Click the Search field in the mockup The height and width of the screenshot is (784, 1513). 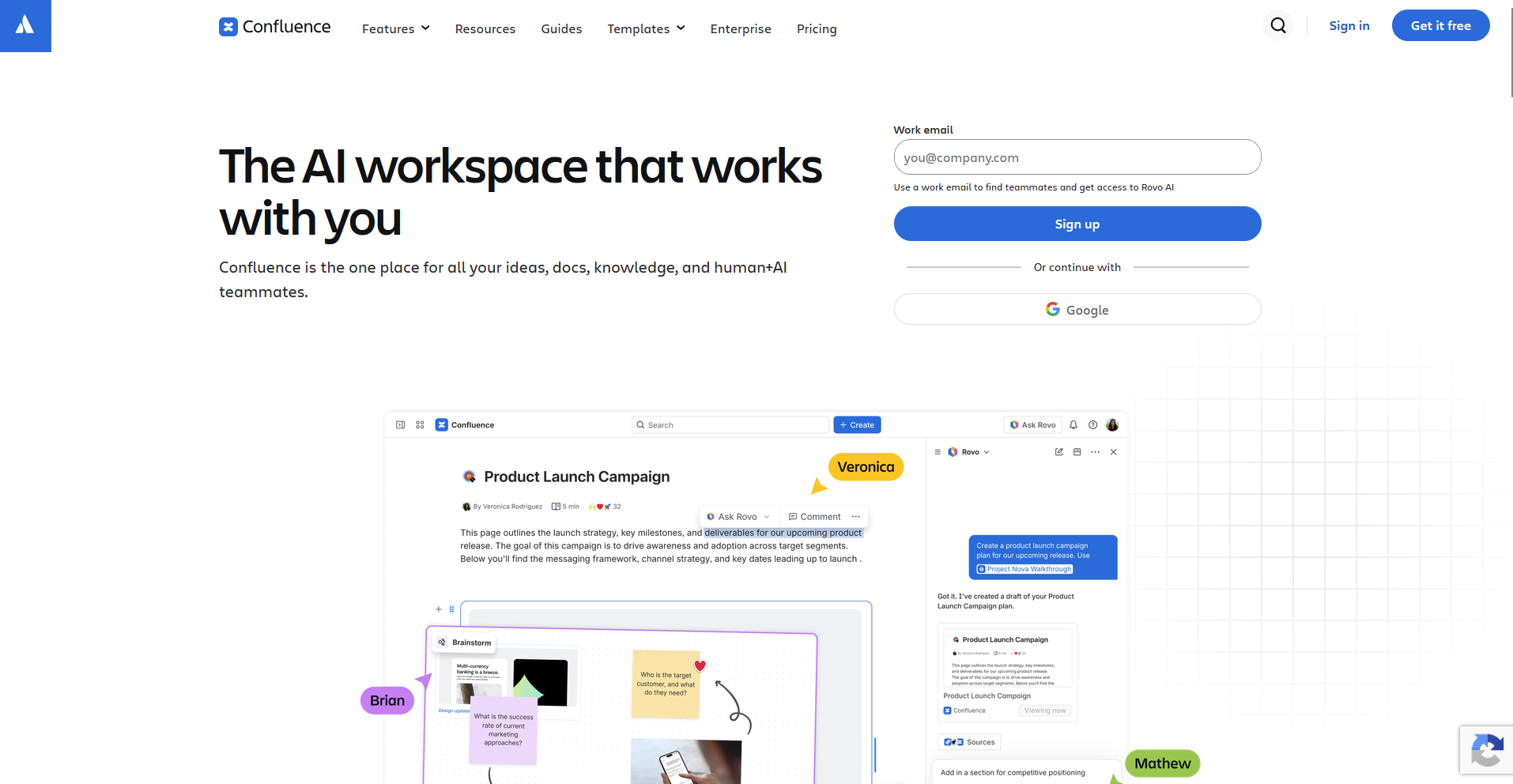(x=730, y=425)
